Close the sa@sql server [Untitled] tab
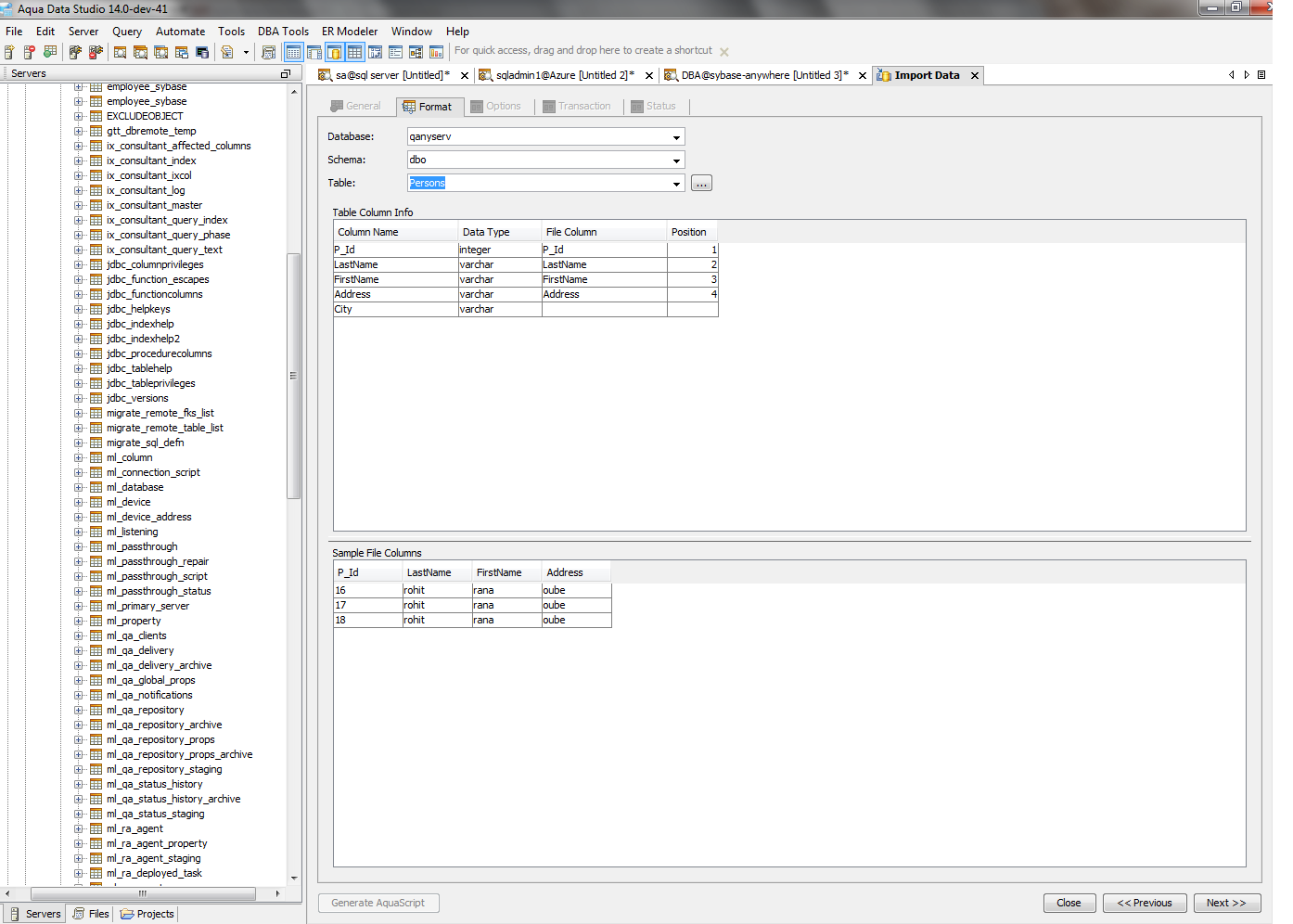The width and height of the screenshot is (1293, 924). click(465, 76)
